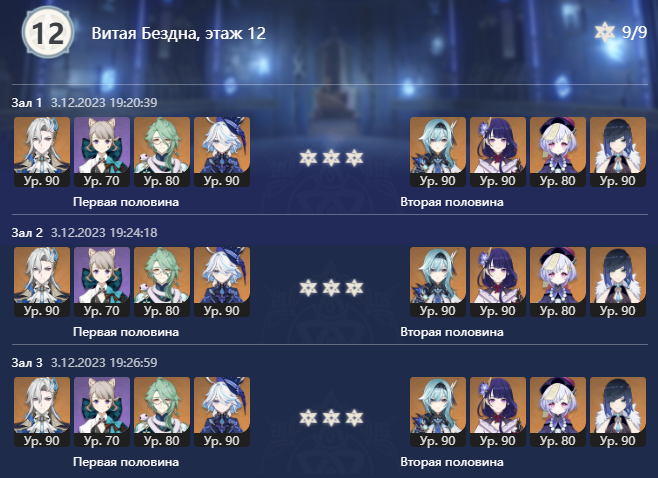Click Yelan portrait in Зал 2 second half
Screen dimensions: 658x478
[x=618, y=282]
